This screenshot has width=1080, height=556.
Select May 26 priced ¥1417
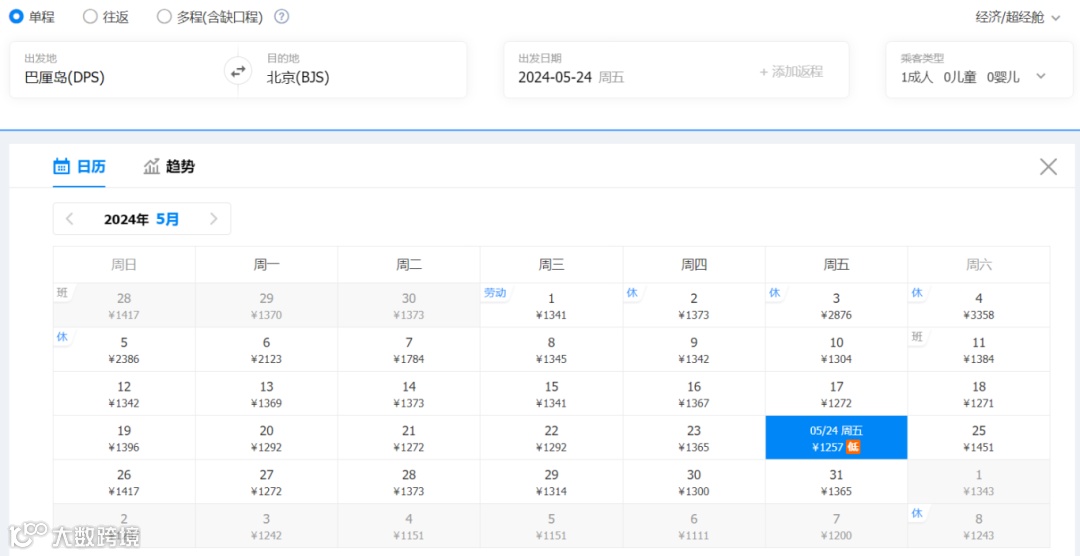point(124,482)
